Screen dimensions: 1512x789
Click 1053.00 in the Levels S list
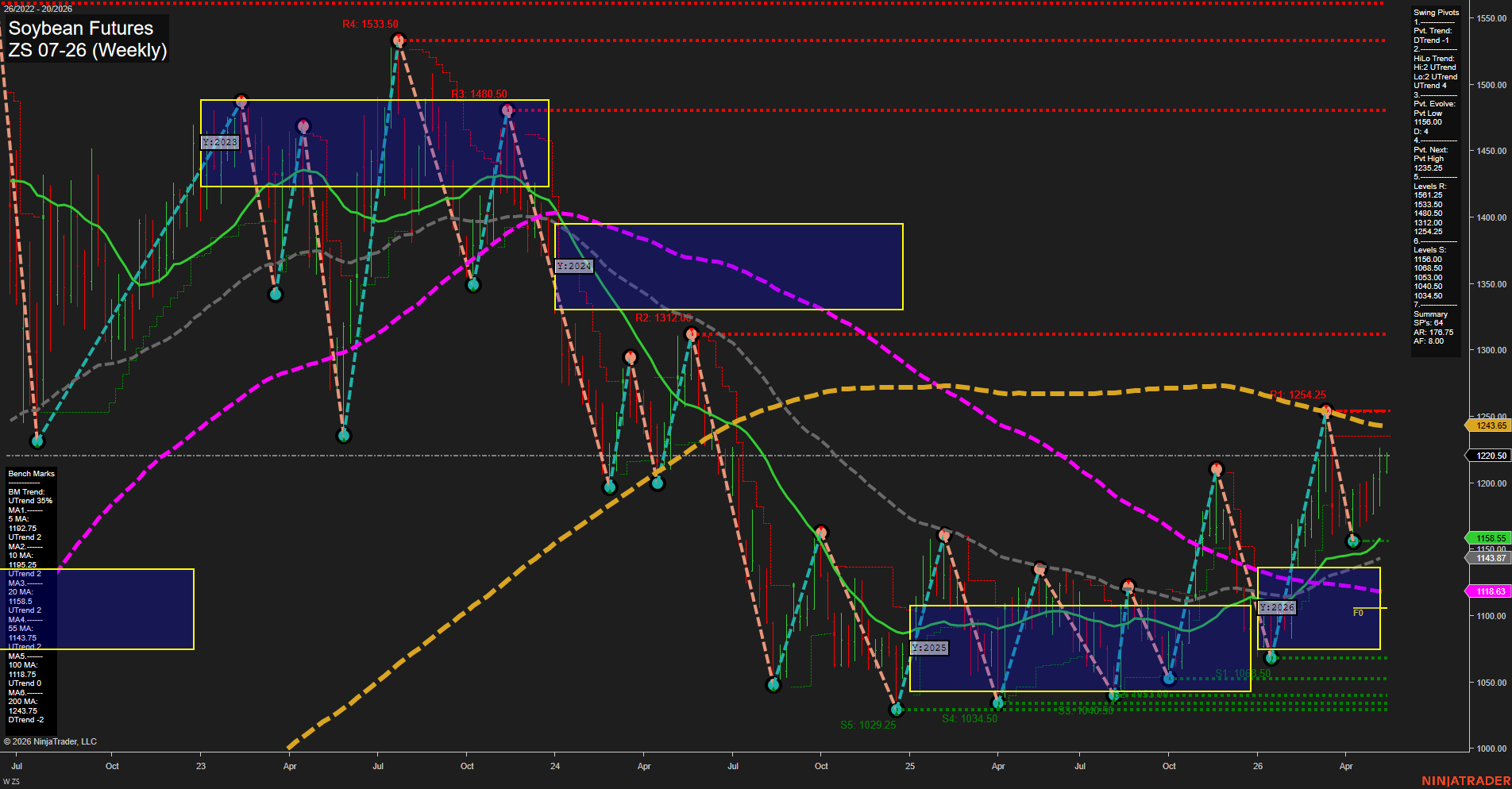[x=1428, y=278]
